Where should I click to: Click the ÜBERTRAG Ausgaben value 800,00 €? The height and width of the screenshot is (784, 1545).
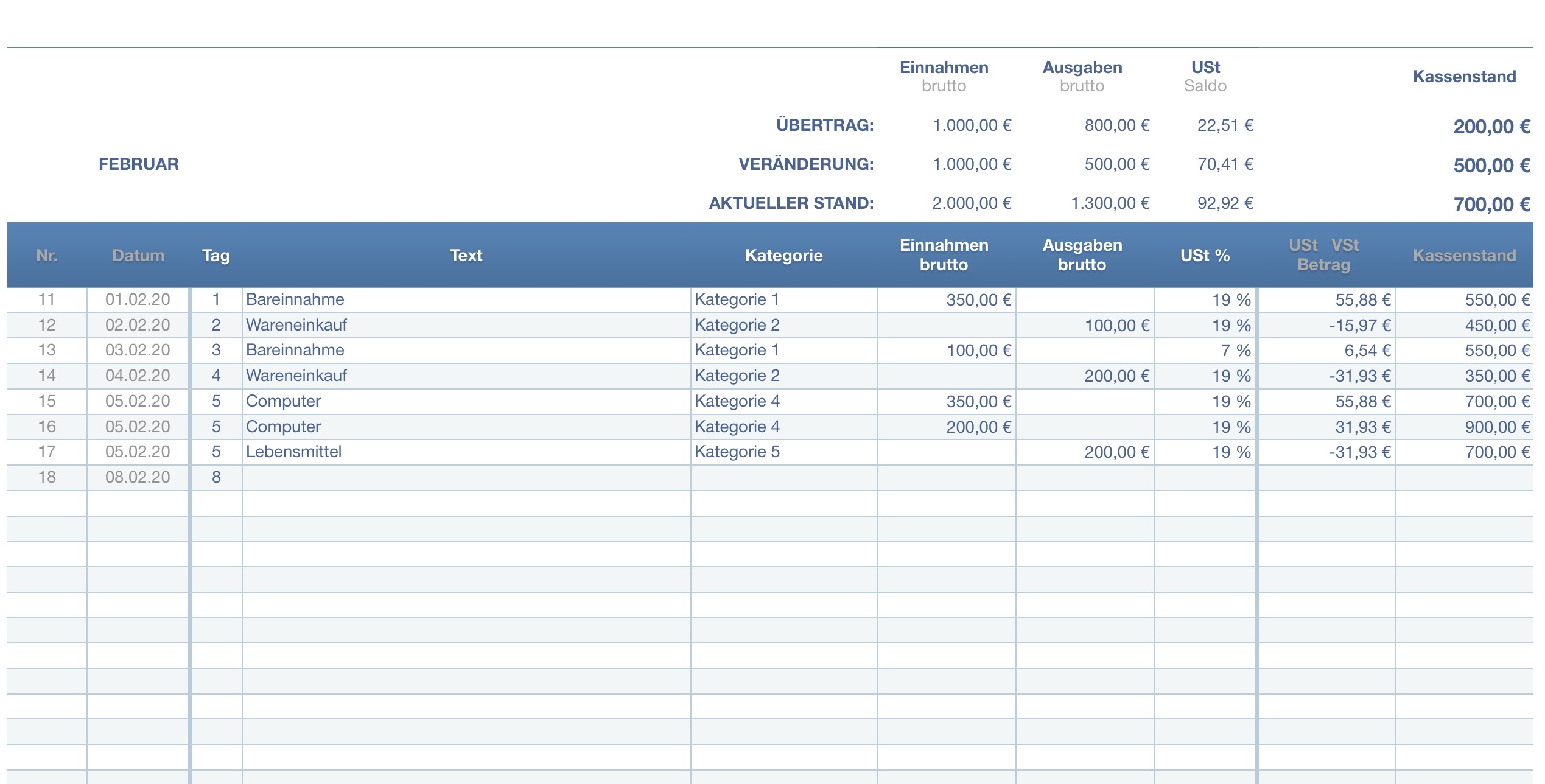click(1116, 125)
